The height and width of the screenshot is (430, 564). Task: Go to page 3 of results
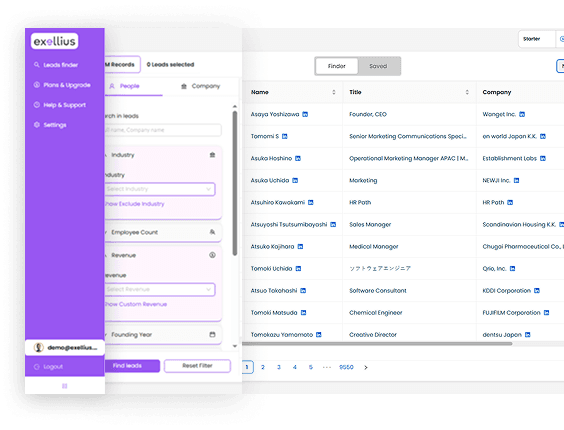(x=279, y=367)
